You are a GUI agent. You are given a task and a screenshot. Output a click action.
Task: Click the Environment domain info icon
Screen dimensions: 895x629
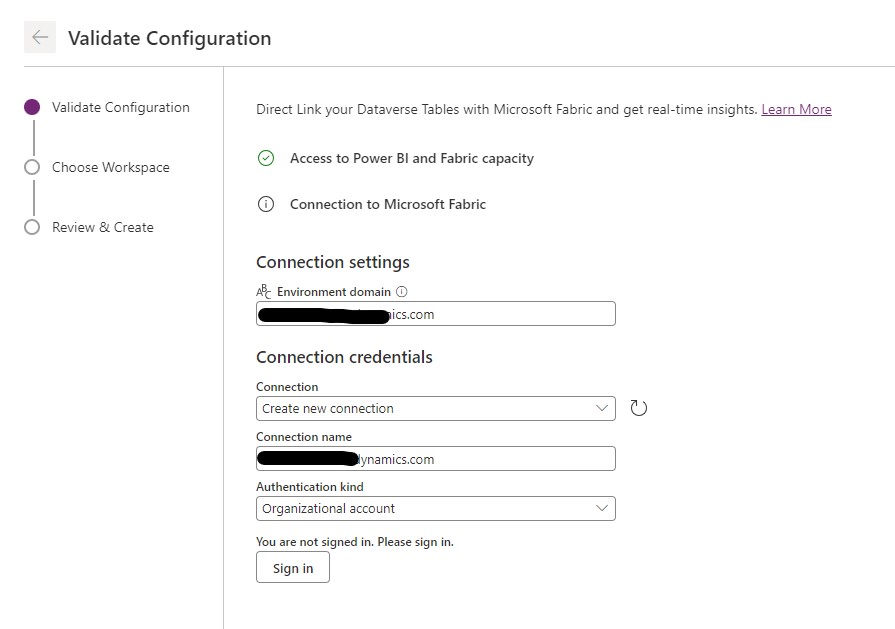(402, 292)
